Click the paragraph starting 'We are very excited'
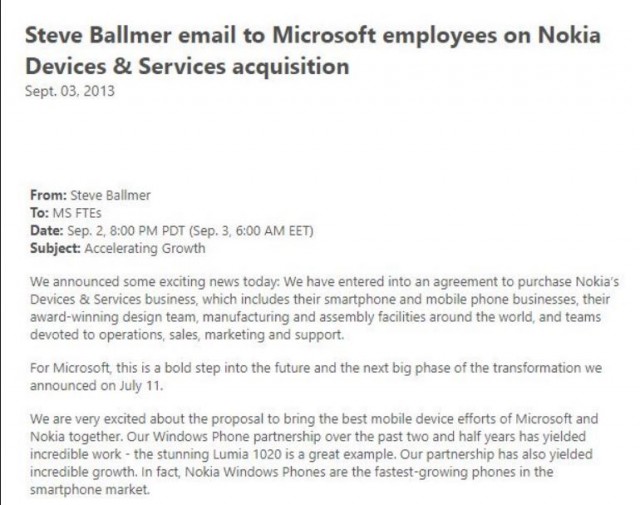Image resolution: width=640 pixels, height=505 pixels. 314,454
